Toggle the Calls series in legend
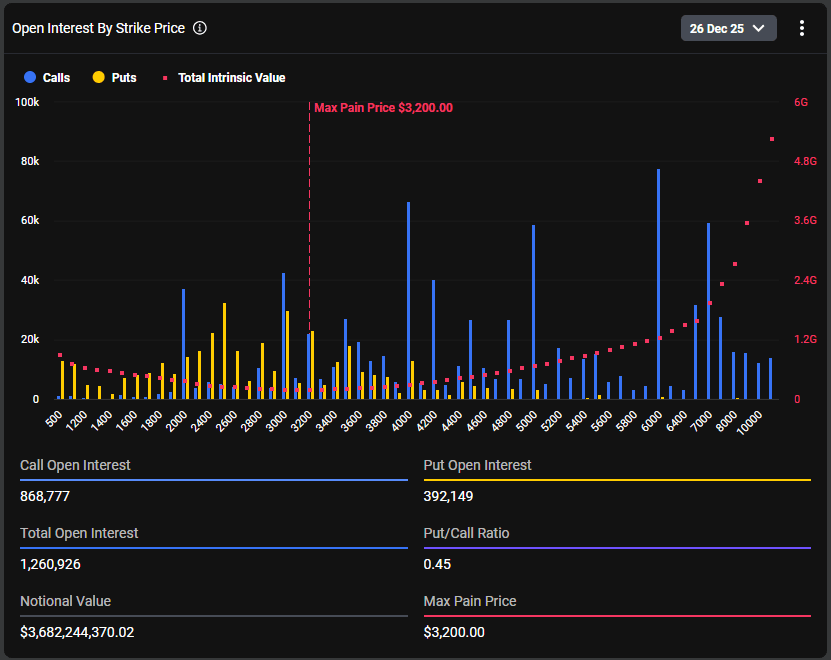The image size is (831, 660). coord(47,77)
